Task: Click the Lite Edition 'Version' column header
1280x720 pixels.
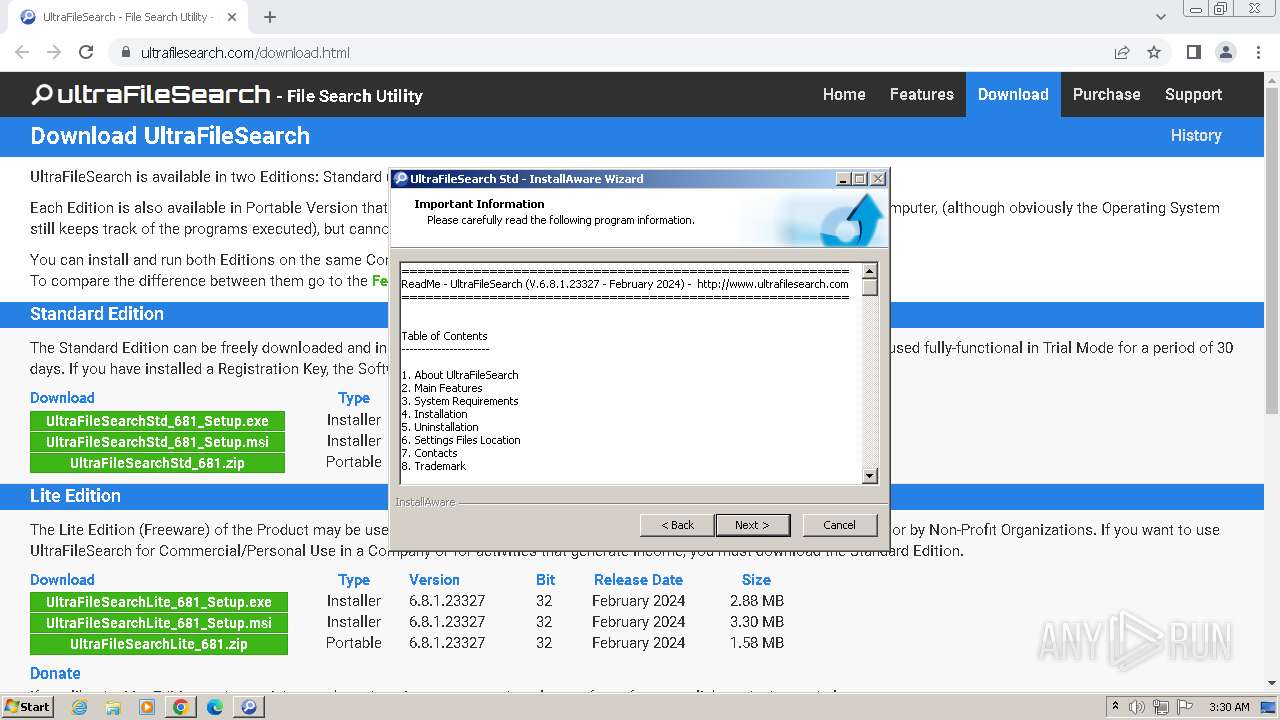Action: 434,580
